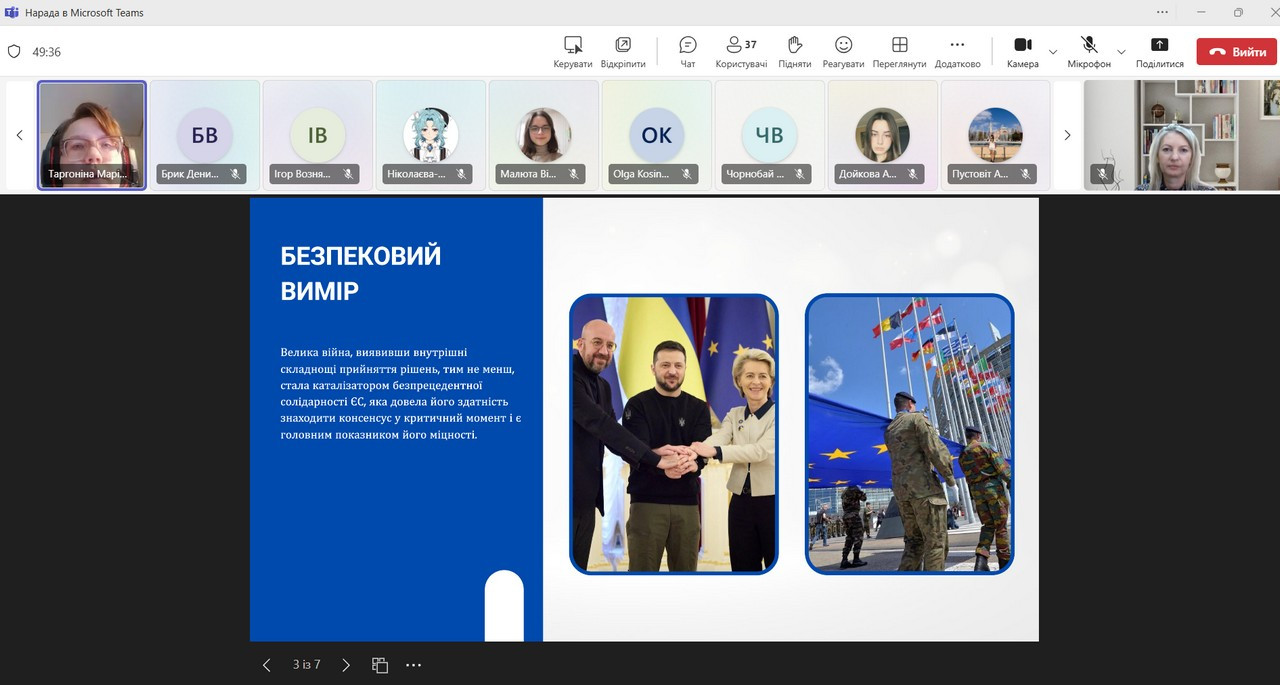Open slide grid view icon
The height and width of the screenshot is (685, 1280).
380,665
